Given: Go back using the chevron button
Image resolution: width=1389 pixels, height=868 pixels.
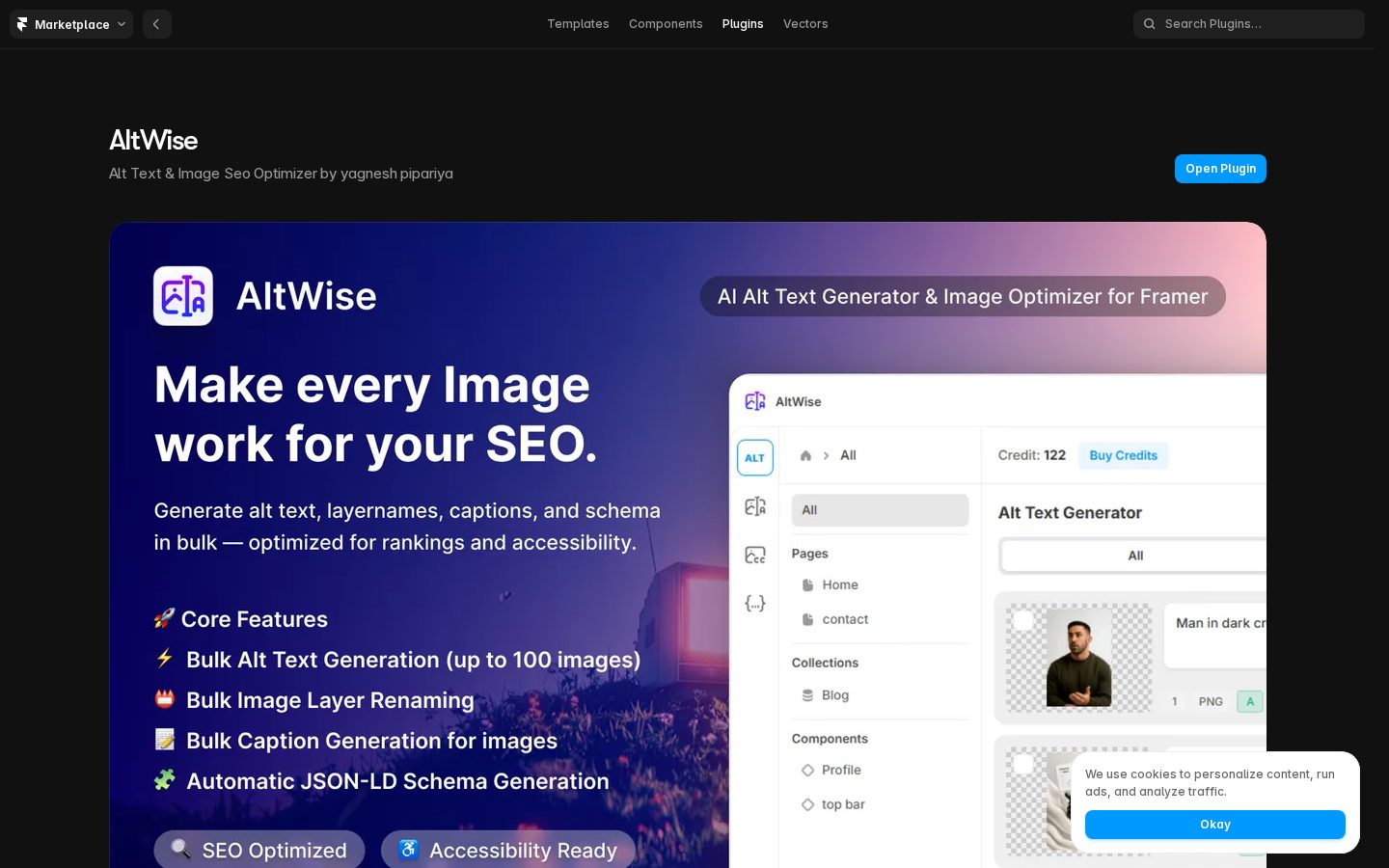Looking at the screenshot, I should [156, 24].
